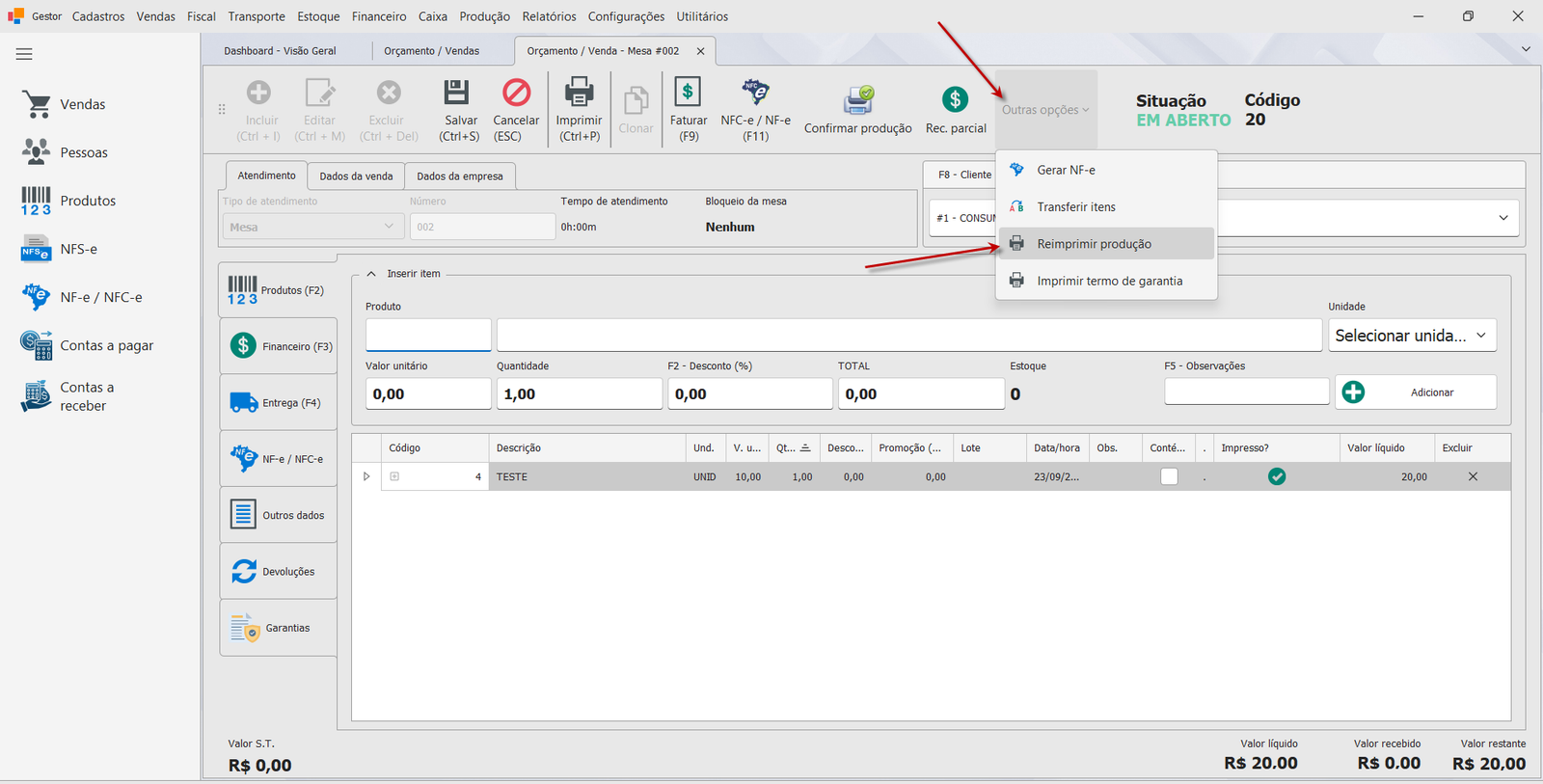
Task: Click the Adicionar button
Action: point(1416,392)
